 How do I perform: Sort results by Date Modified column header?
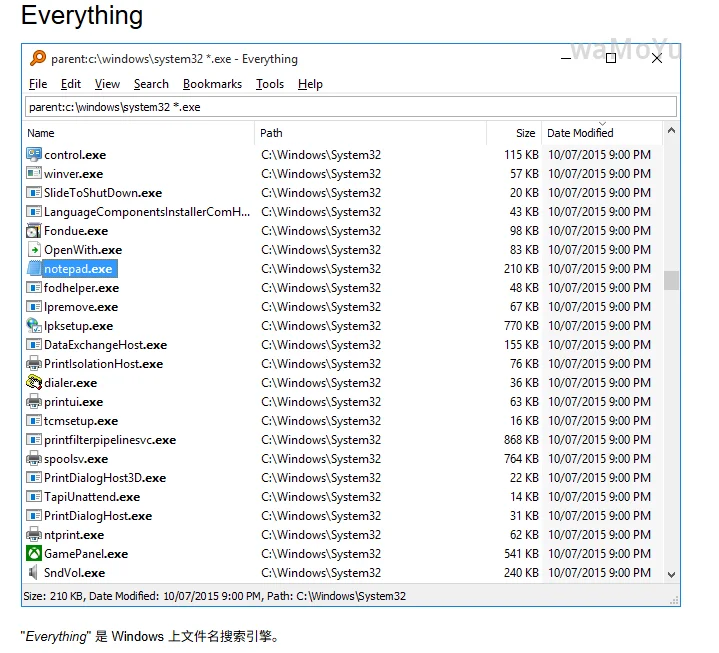point(602,133)
